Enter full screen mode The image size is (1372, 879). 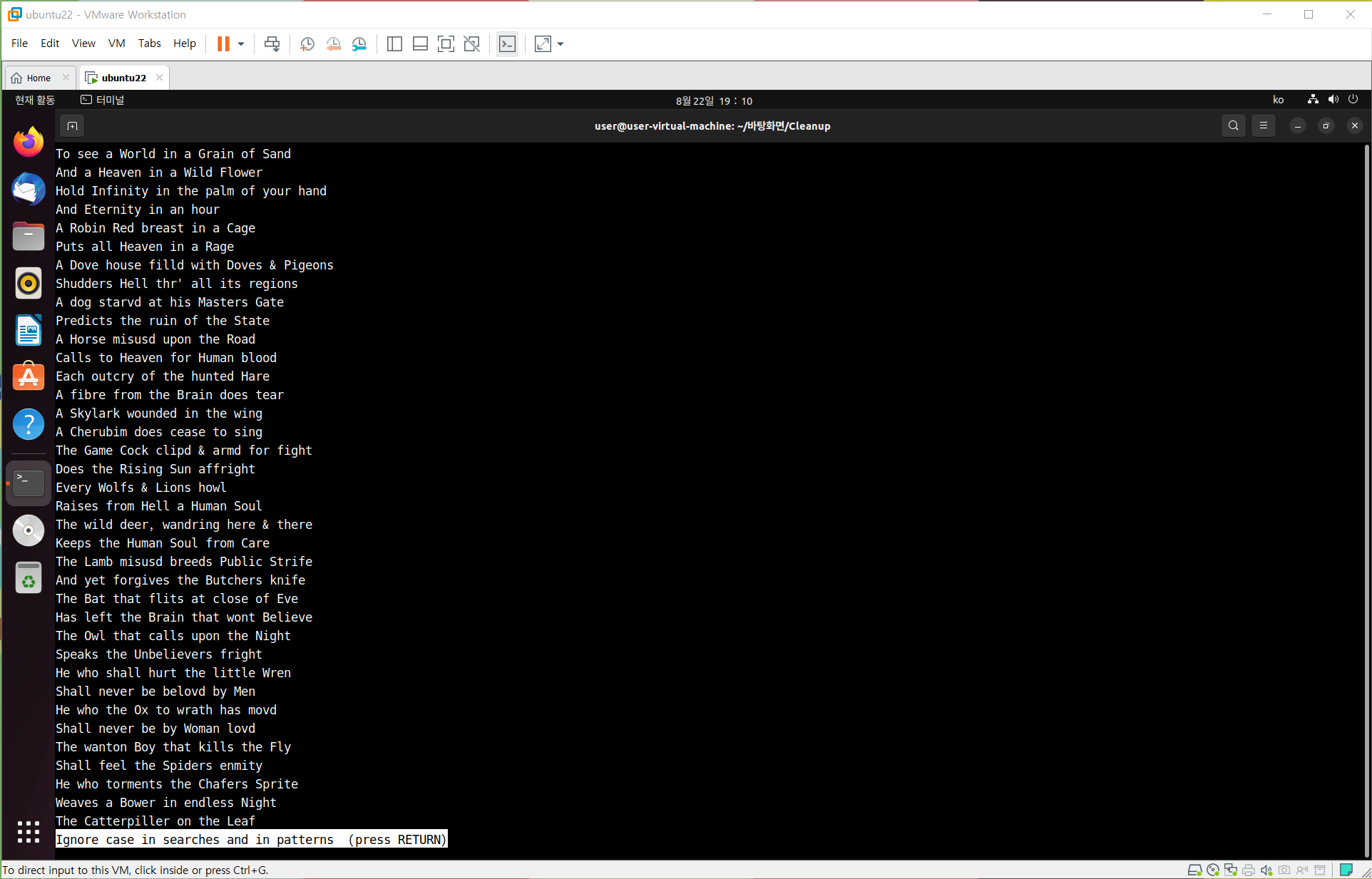[446, 44]
